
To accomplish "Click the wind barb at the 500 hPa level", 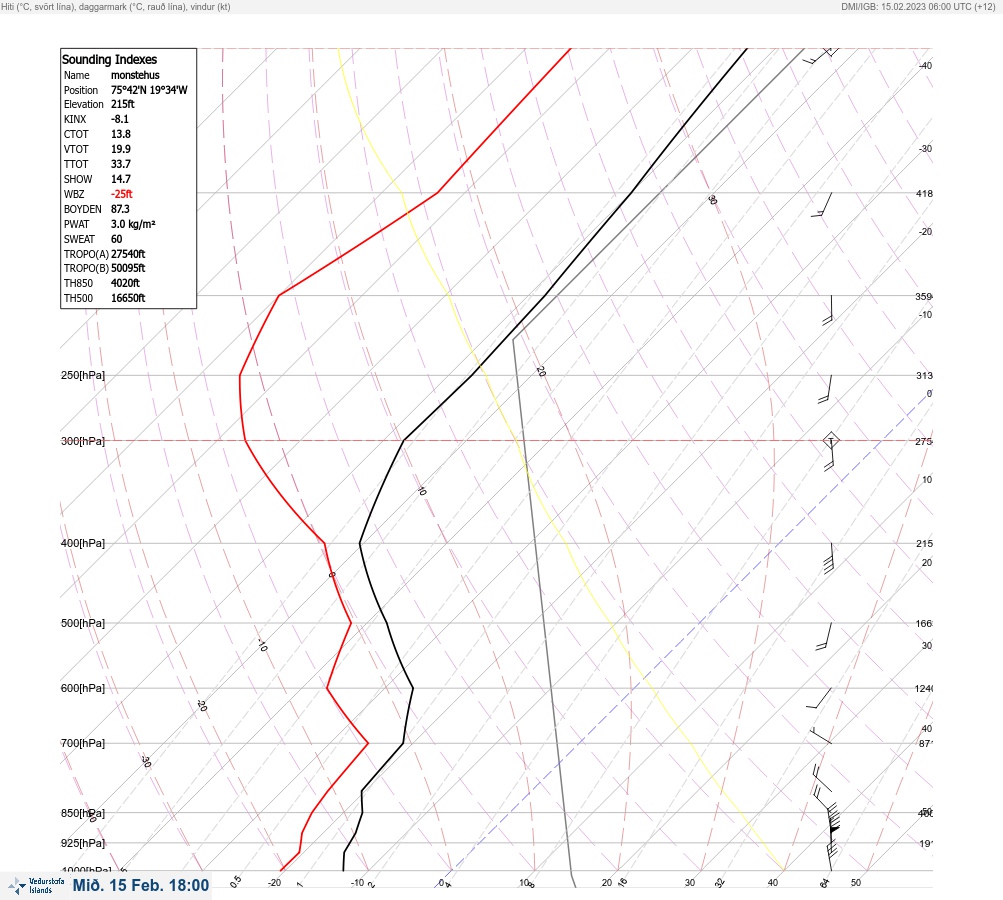I will [825, 636].
